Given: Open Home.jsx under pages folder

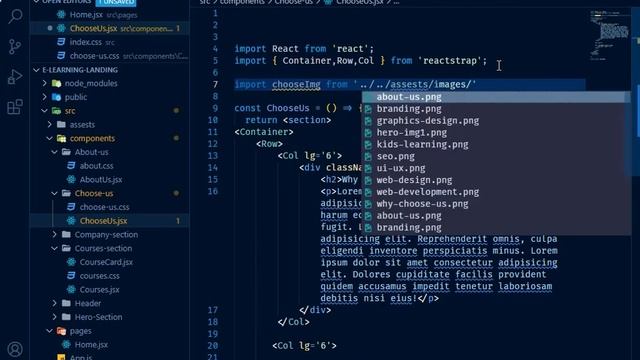Looking at the screenshot, I should point(110,344).
